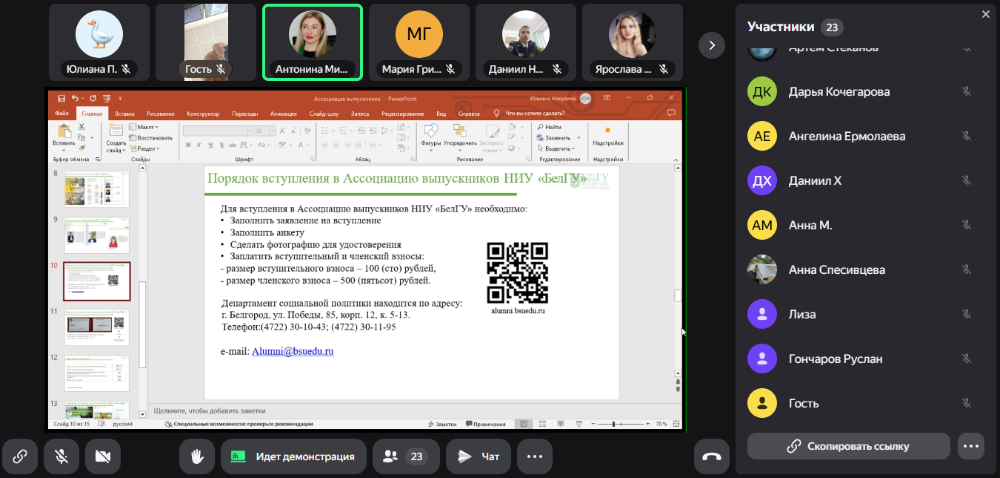Open Заменить dropdown in ribbon
1000x478 pixels.
(x=559, y=137)
